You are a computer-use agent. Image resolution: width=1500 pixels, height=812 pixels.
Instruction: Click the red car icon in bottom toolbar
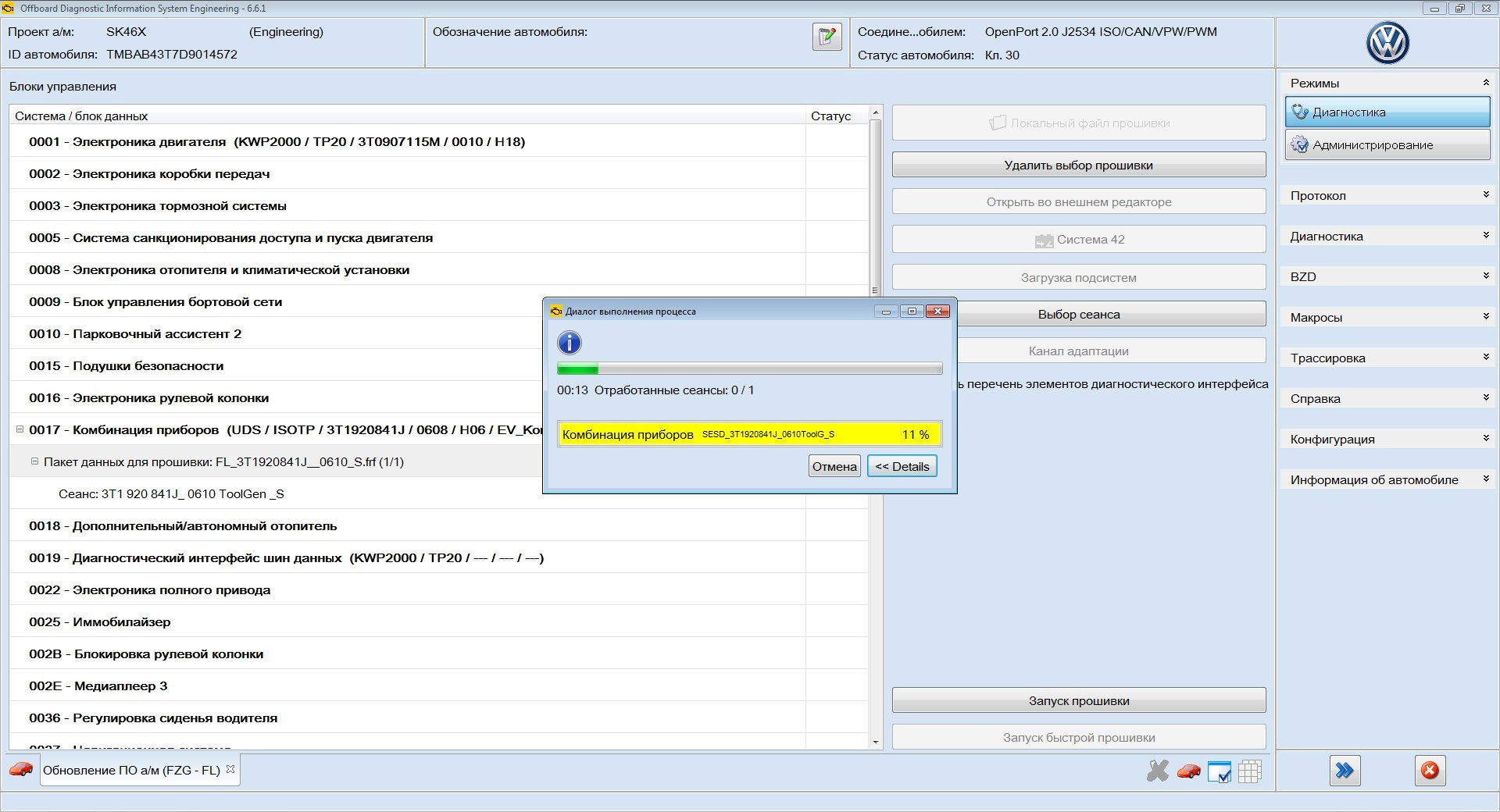[1188, 771]
